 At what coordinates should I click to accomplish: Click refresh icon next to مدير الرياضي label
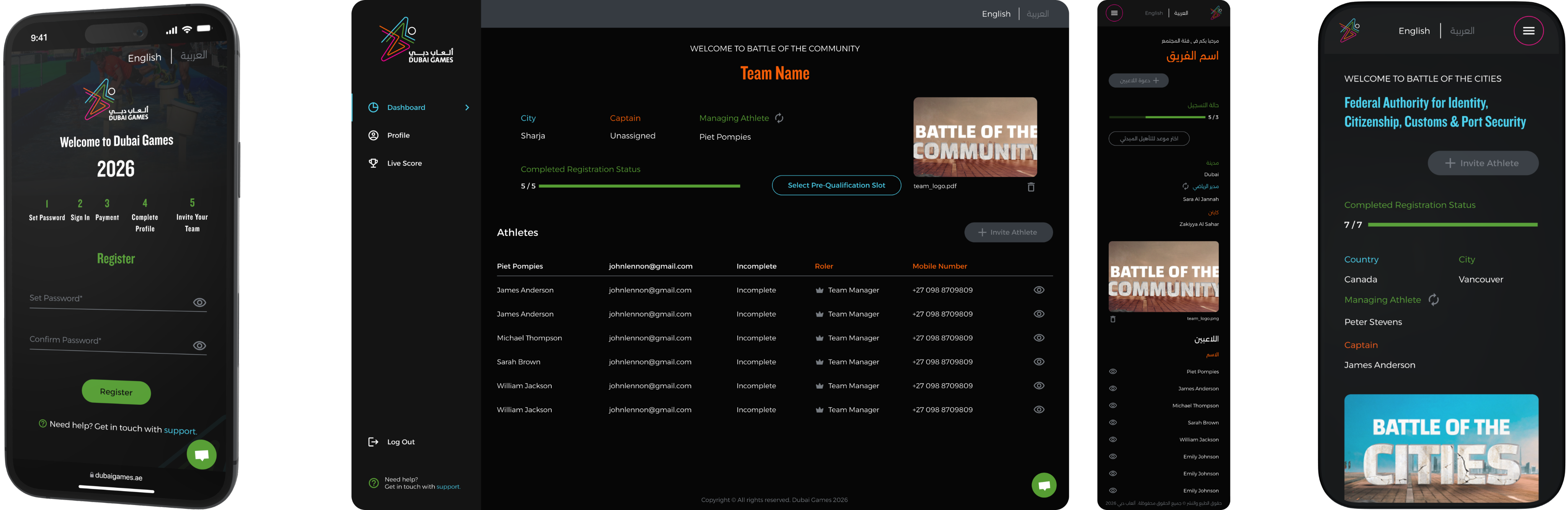click(x=1185, y=186)
